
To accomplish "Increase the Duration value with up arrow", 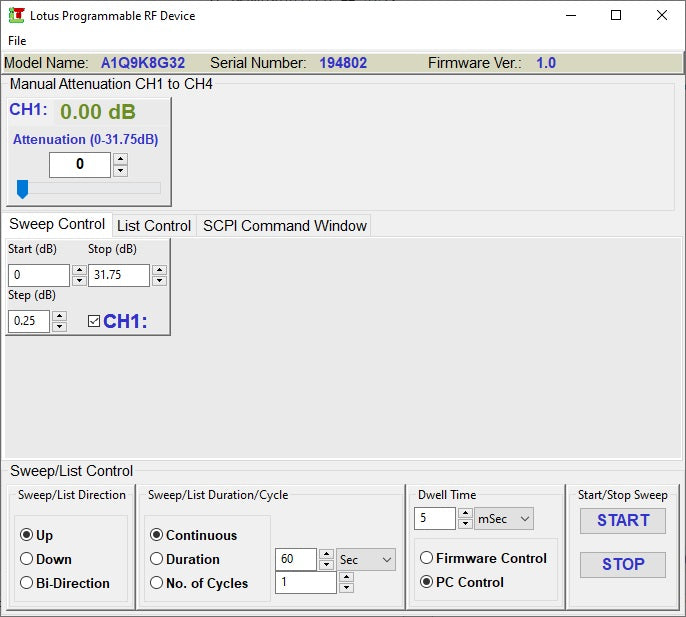I will point(326,554).
